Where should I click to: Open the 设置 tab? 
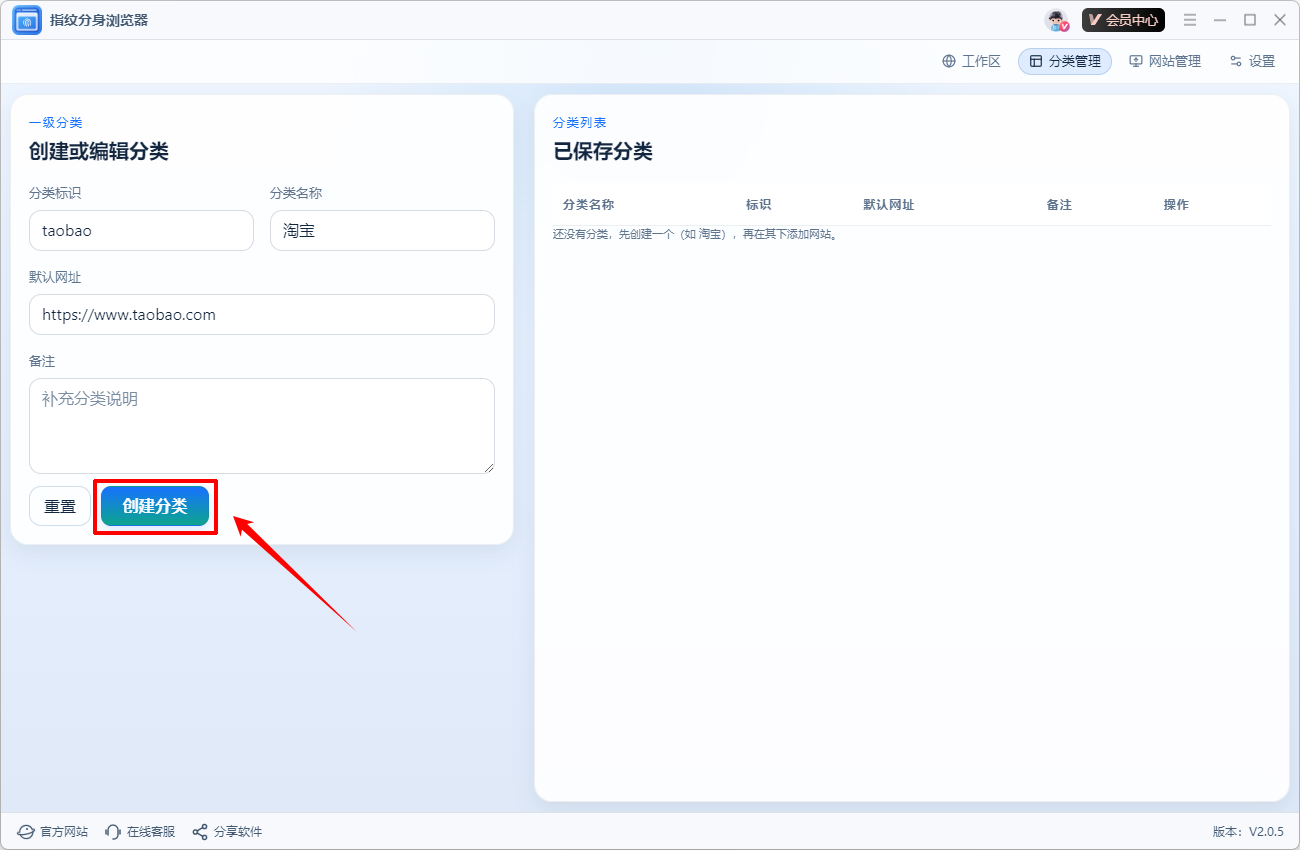click(1252, 61)
